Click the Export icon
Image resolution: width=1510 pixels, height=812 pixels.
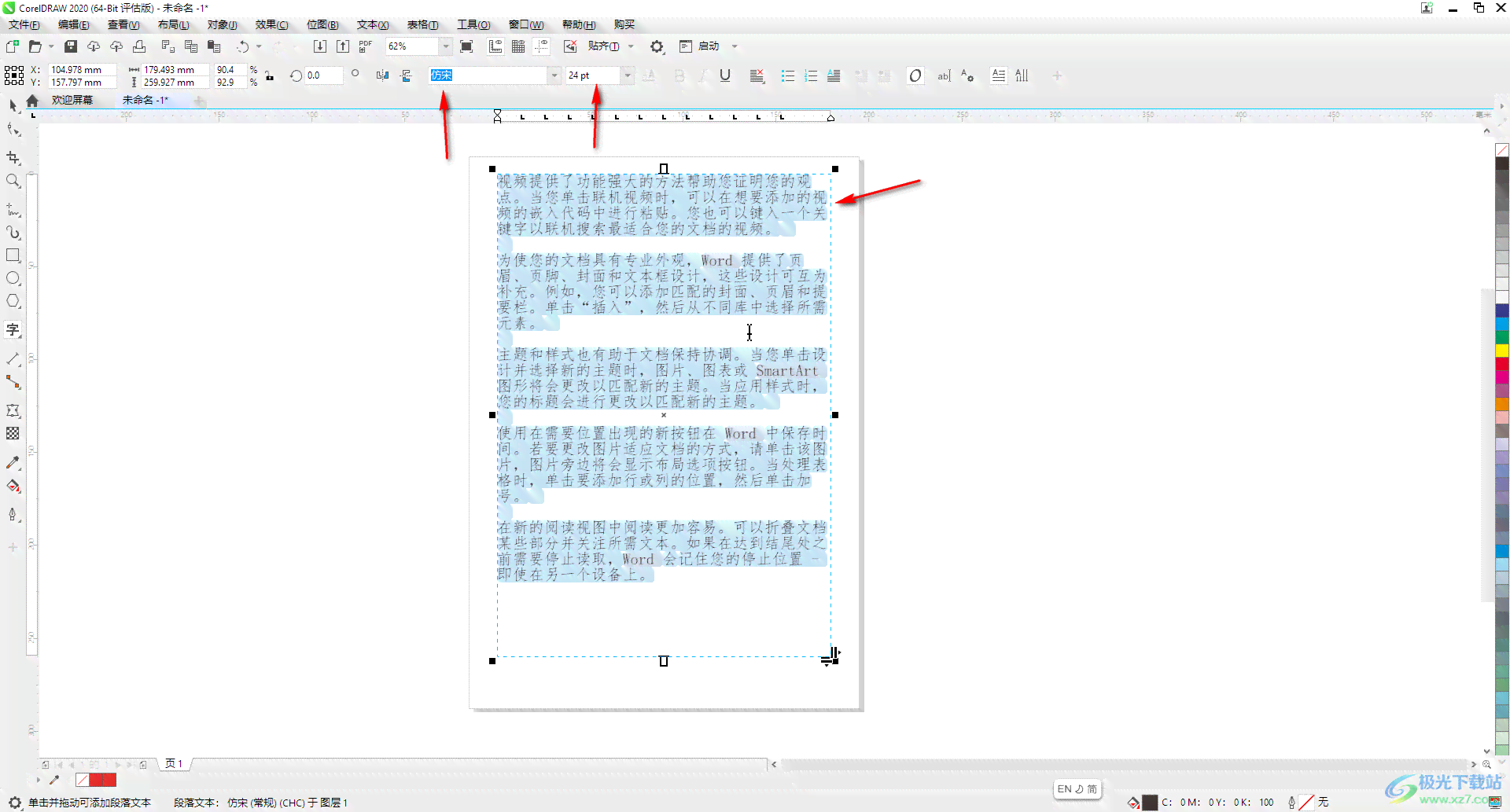click(343, 46)
